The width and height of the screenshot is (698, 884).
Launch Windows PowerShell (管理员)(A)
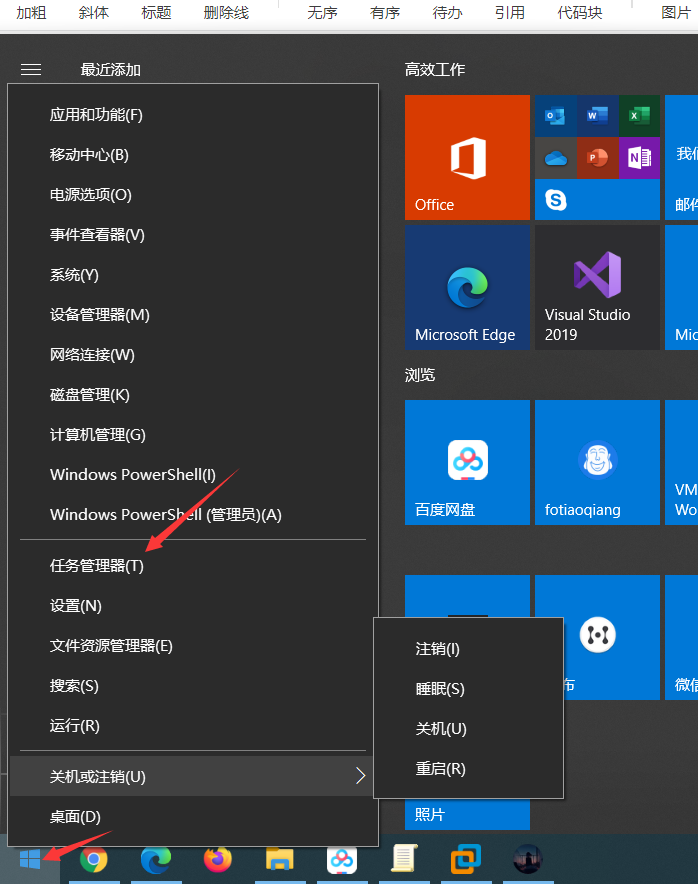pos(193,515)
